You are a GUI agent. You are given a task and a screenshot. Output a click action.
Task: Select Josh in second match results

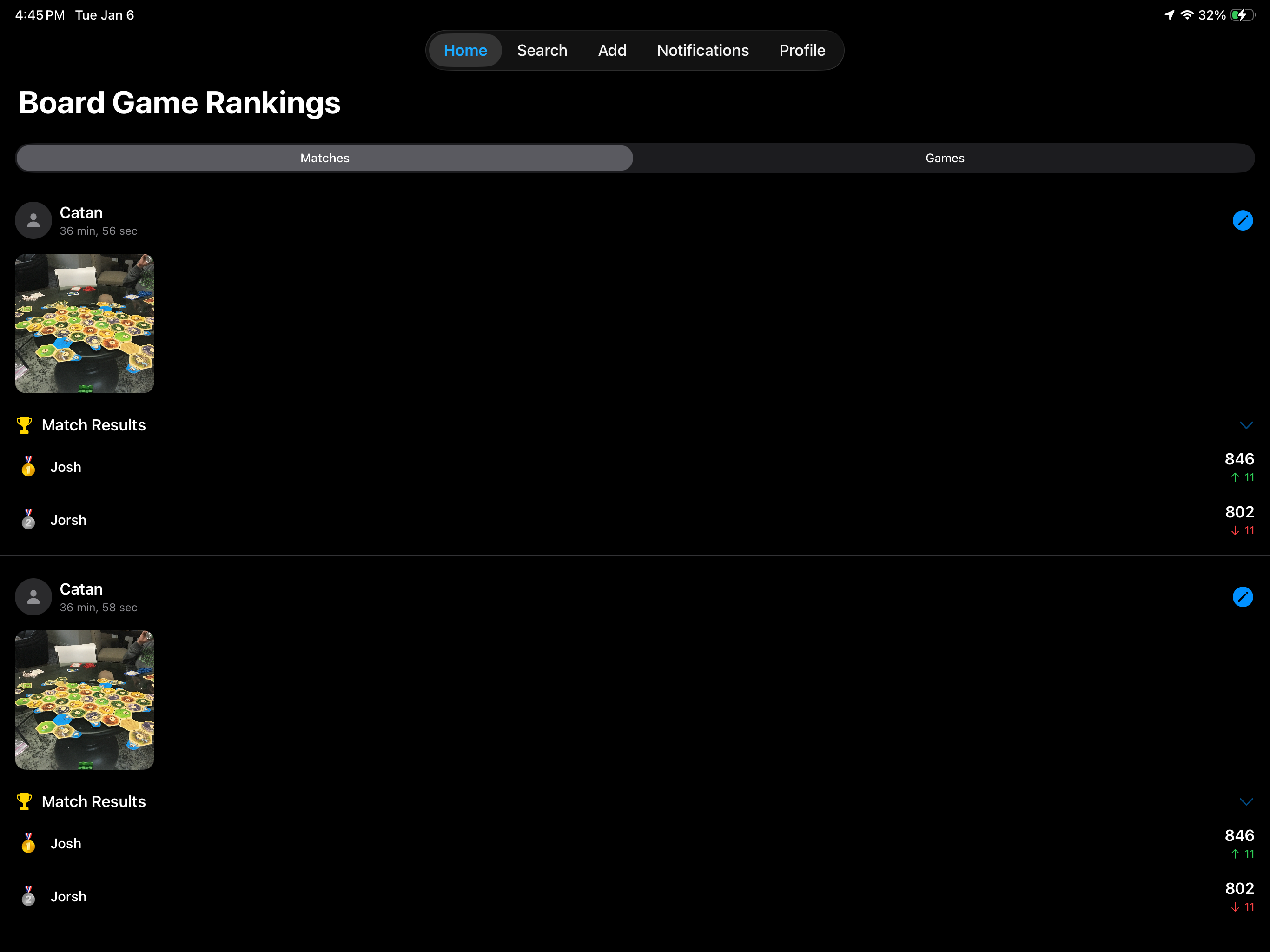66,844
